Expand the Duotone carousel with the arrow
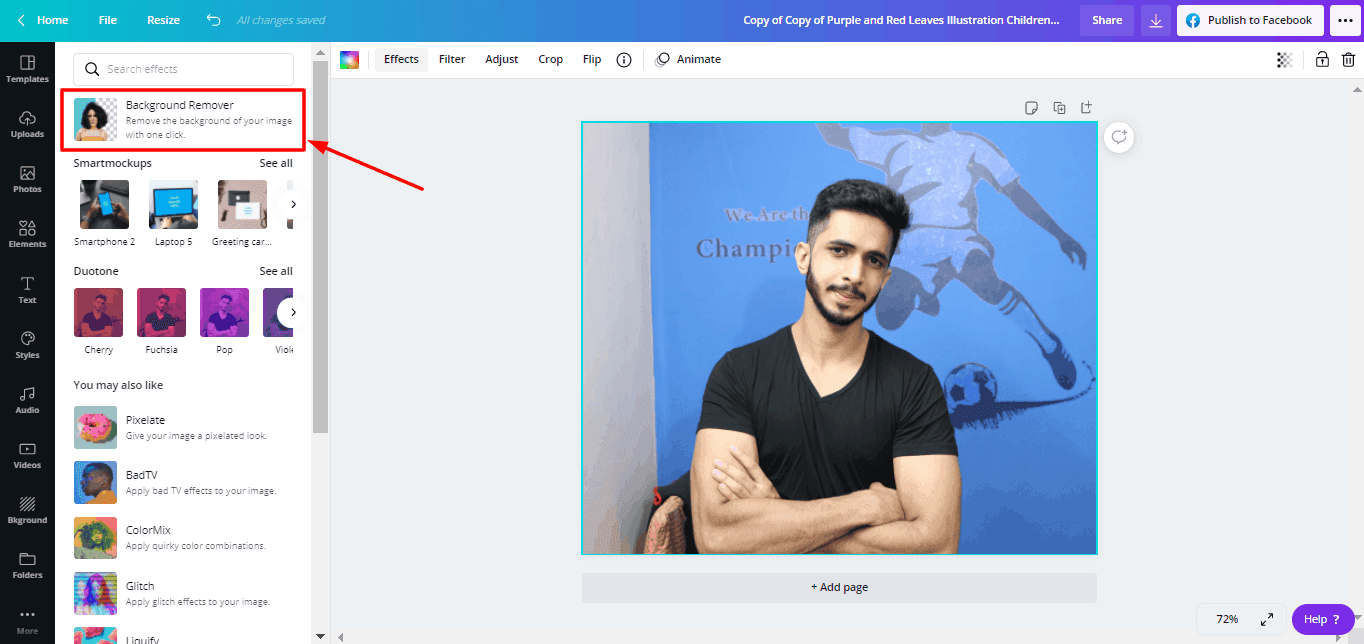Image resolution: width=1364 pixels, height=644 pixels. (293, 312)
